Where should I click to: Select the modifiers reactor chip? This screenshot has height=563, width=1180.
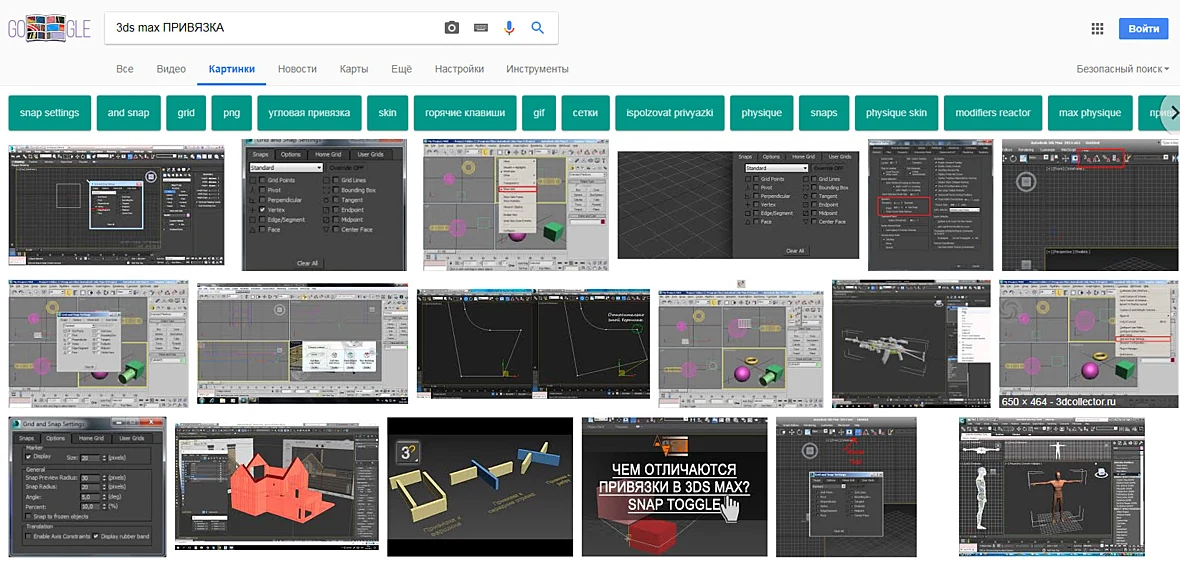[x=993, y=113]
